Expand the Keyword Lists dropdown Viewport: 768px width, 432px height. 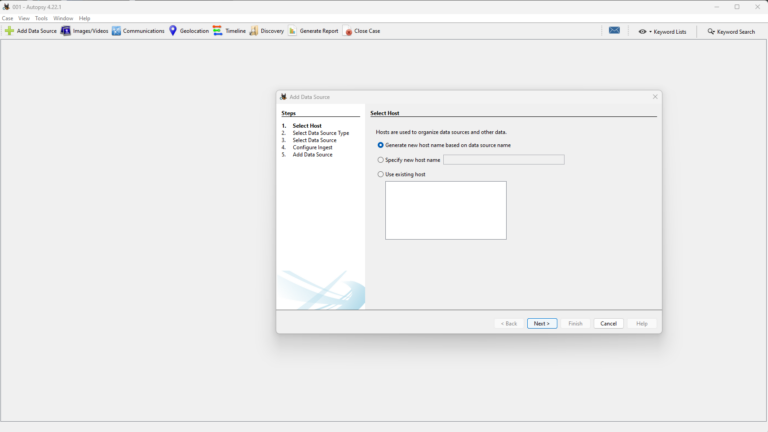click(x=662, y=31)
